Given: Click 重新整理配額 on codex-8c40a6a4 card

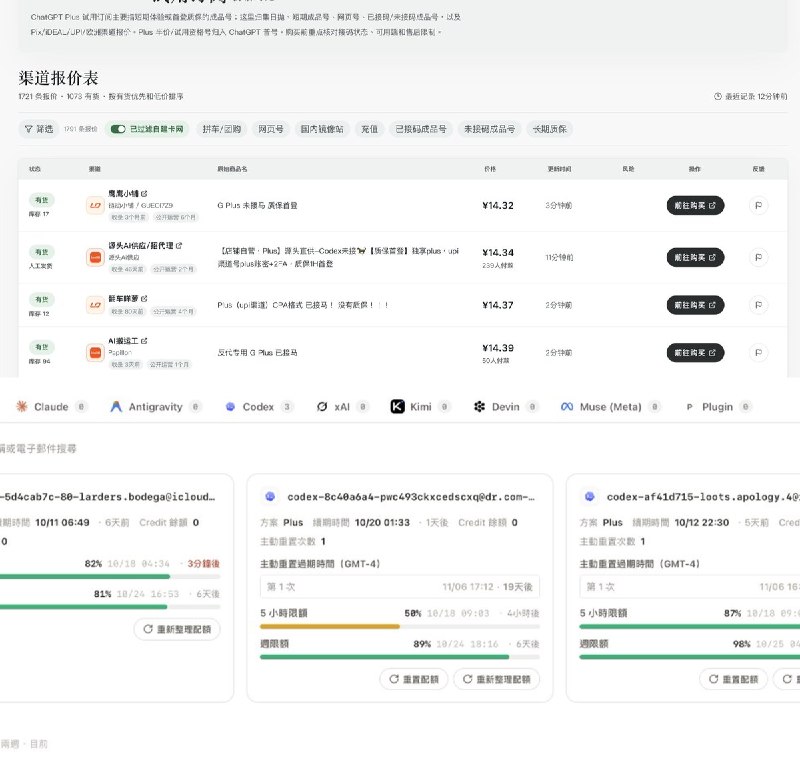Looking at the screenshot, I should pyautogui.click(x=496, y=679).
